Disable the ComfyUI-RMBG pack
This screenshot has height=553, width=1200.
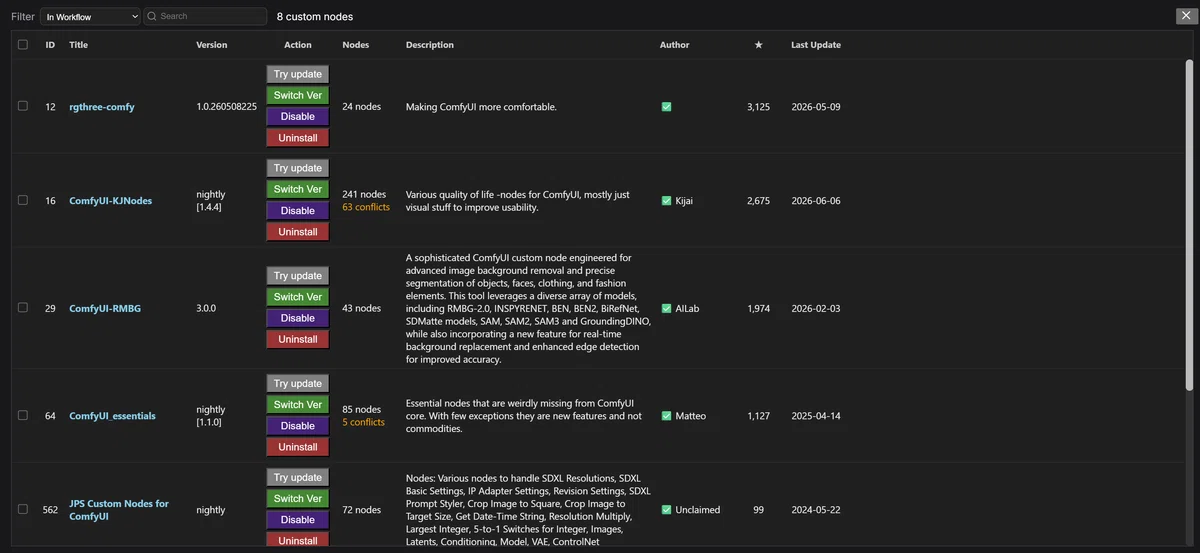click(x=298, y=318)
